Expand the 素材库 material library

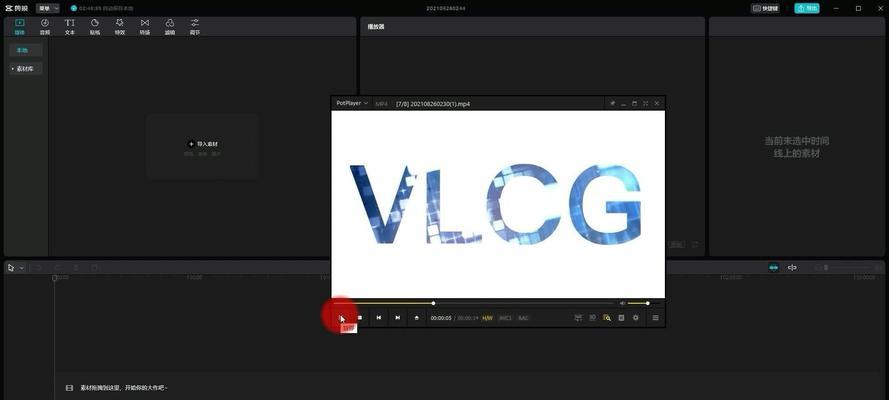pyautogui.click(x=26, y=69)
